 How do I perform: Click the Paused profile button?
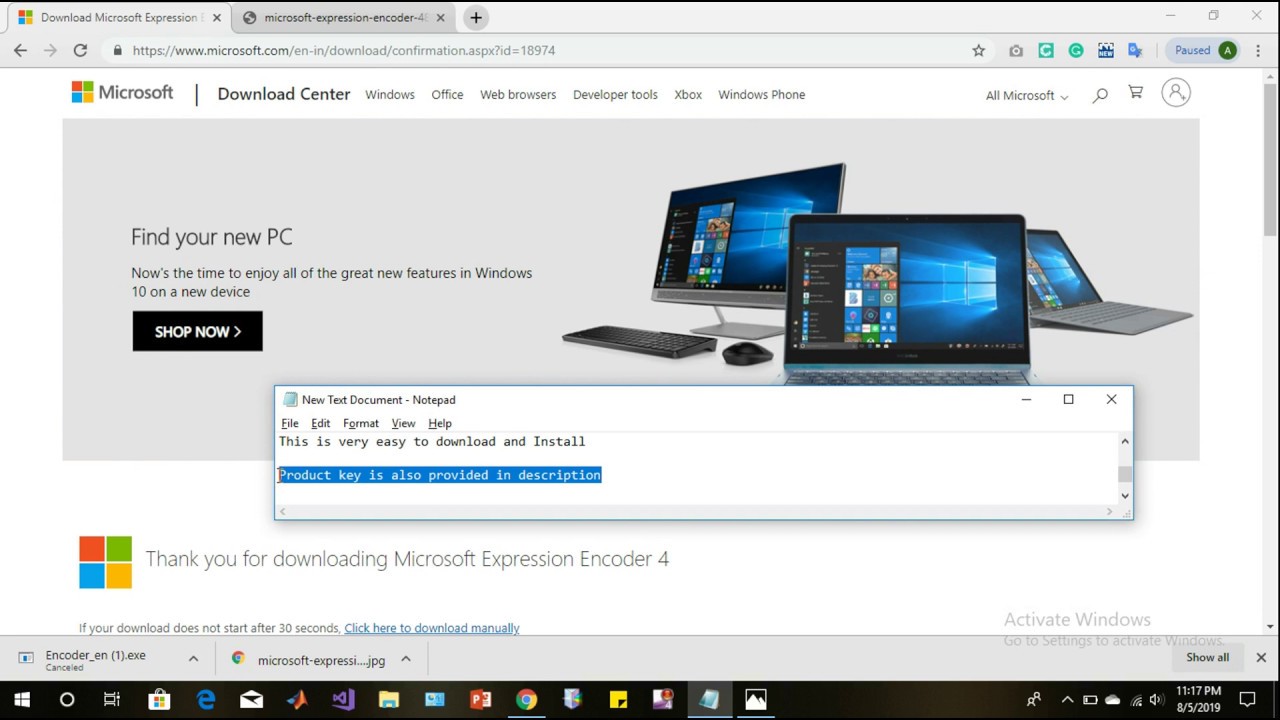[x=1204, y=50]
